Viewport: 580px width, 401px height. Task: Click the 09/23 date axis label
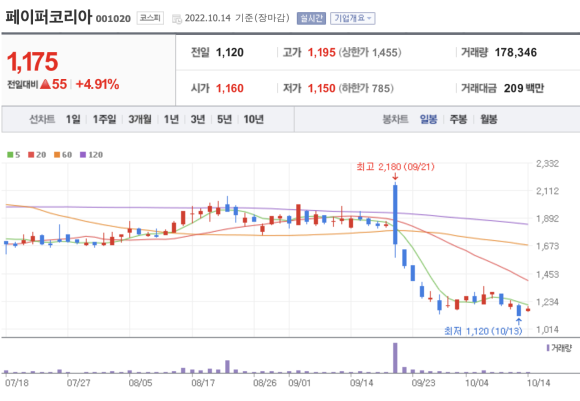click(x=424, y=383)
